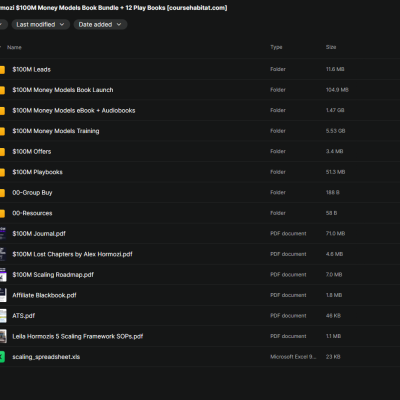
Task: Click Folder type for $100M Offers row
Action: click(278, 151)
